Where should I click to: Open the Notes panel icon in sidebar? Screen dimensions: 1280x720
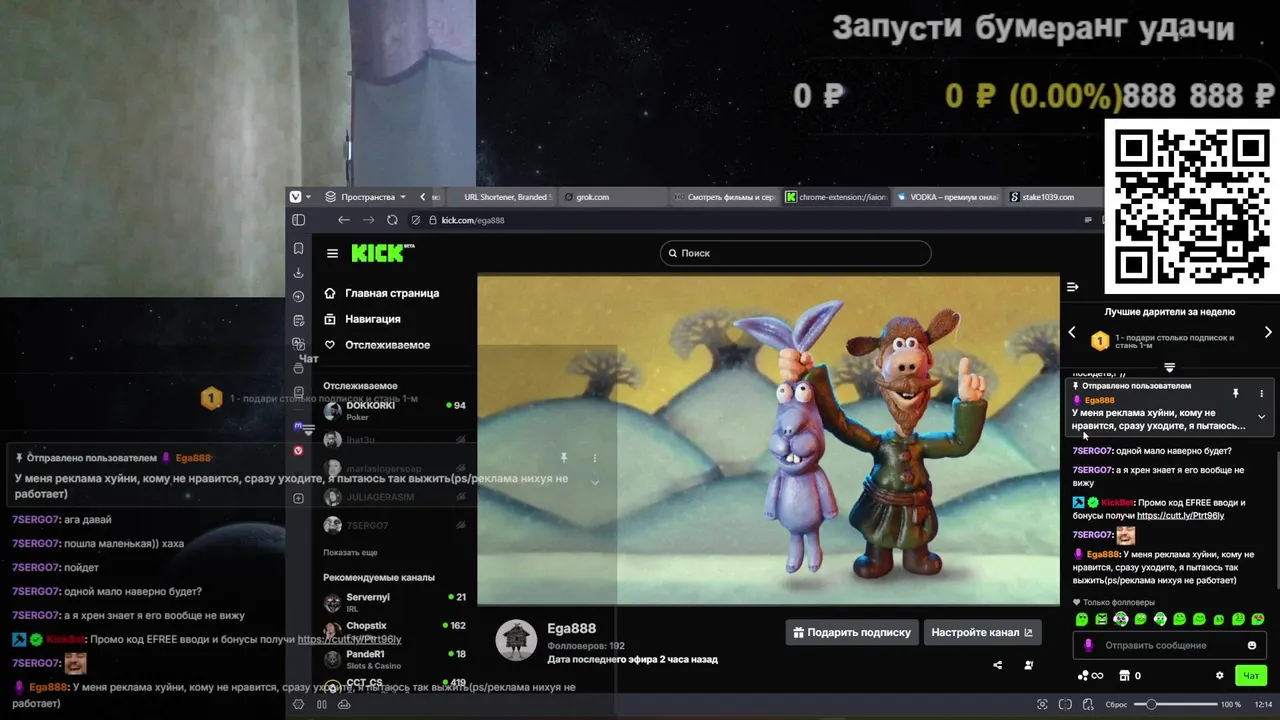pyautogui.click(x=298, y=320)
